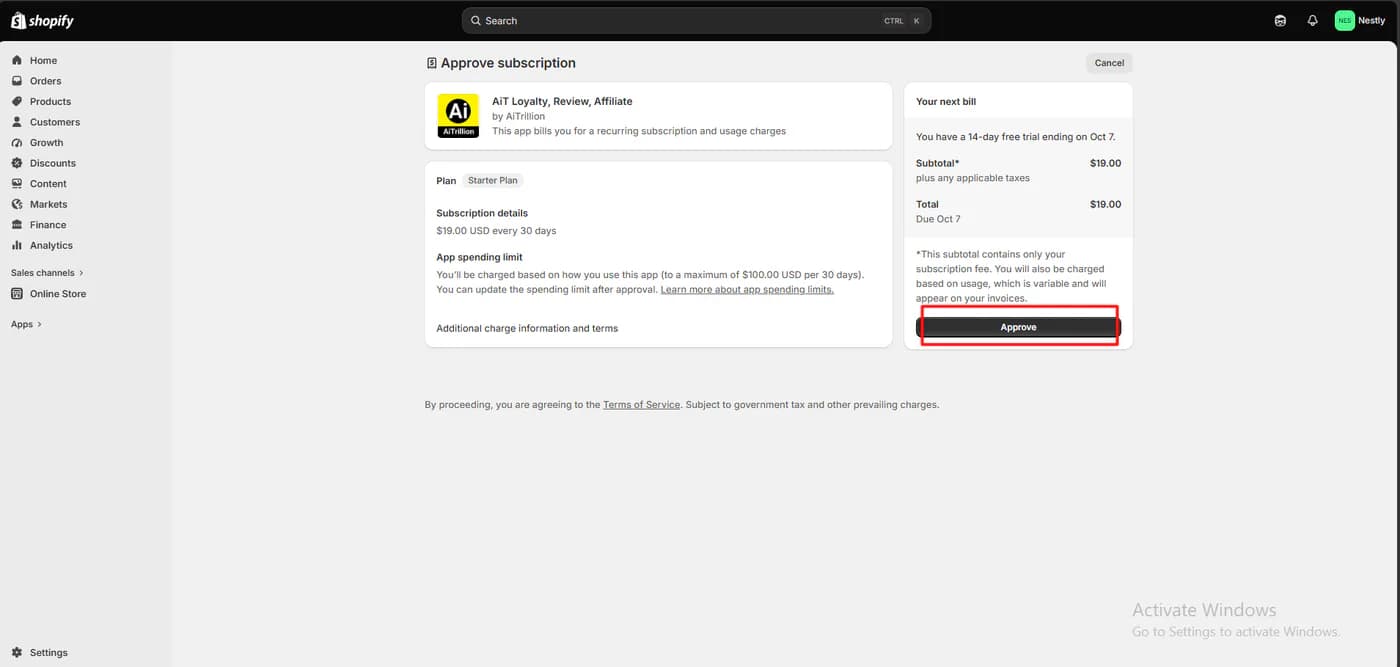1400x667 pixels.
Task: Click the Products tag icon
Action: (x=17, y=101)
